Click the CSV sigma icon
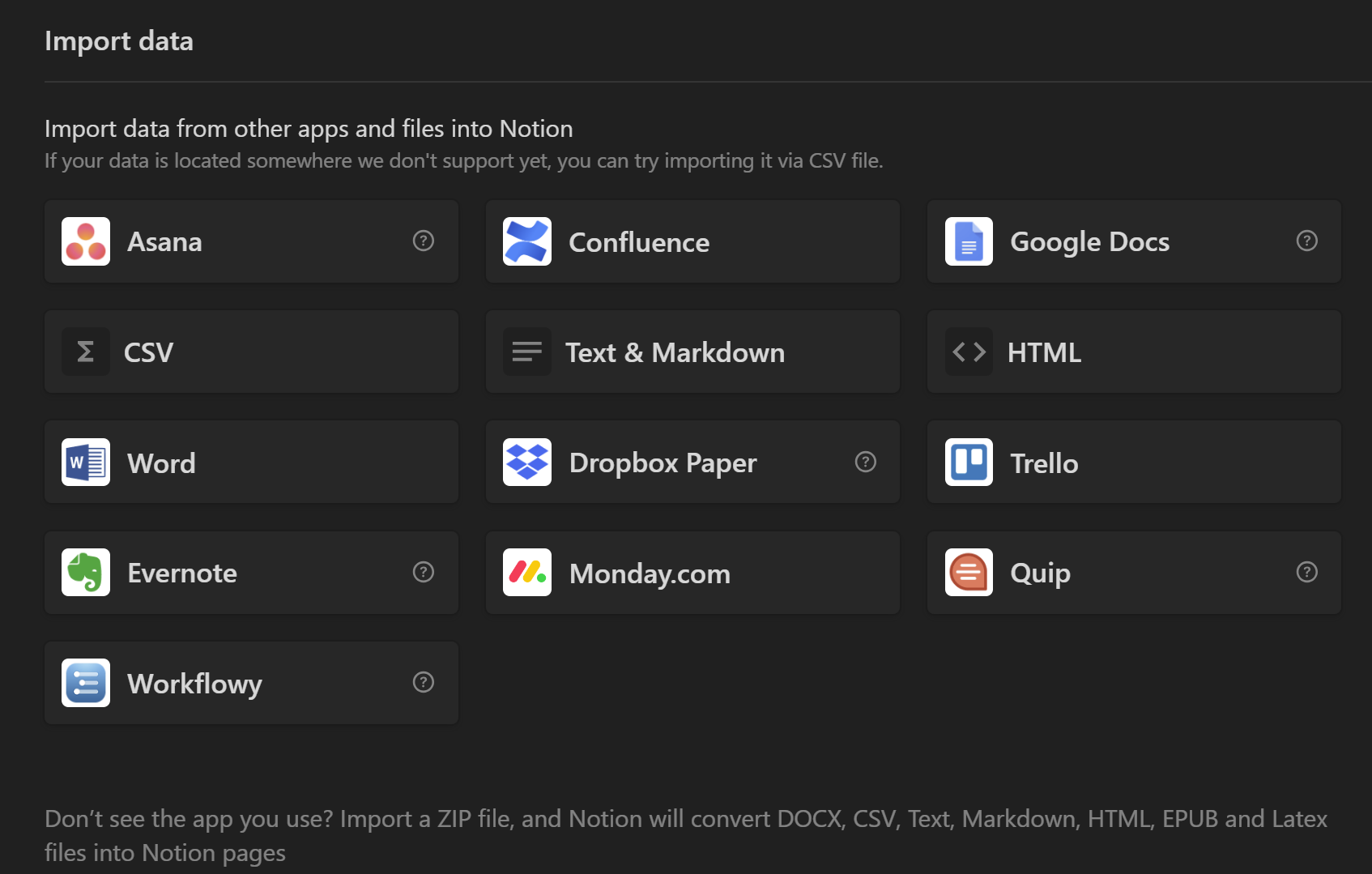Viewport: 1372px width, 874px height. 86,352
